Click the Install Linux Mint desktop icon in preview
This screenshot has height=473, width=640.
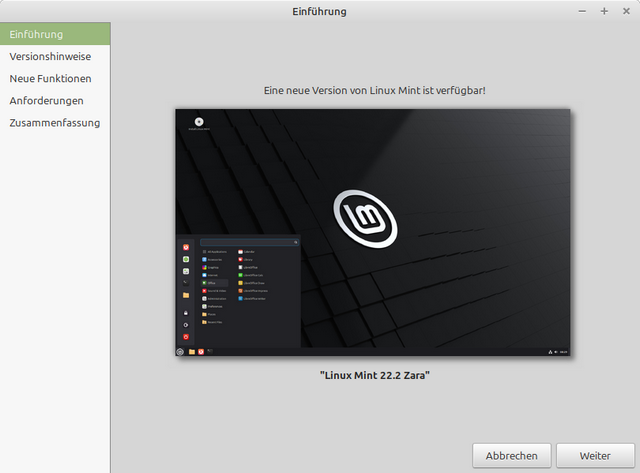point(198,123)
